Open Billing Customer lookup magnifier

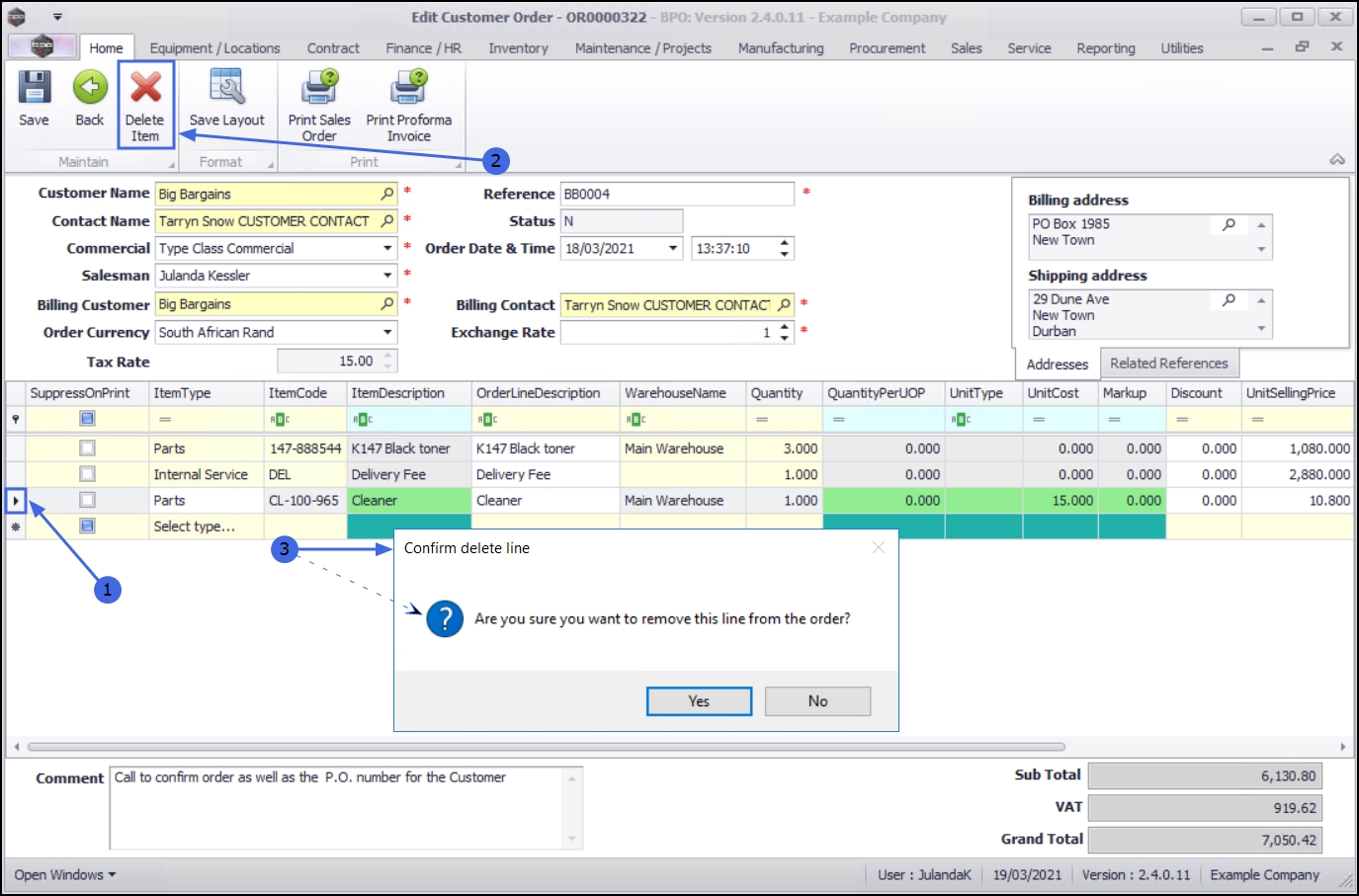click(387, 304)
